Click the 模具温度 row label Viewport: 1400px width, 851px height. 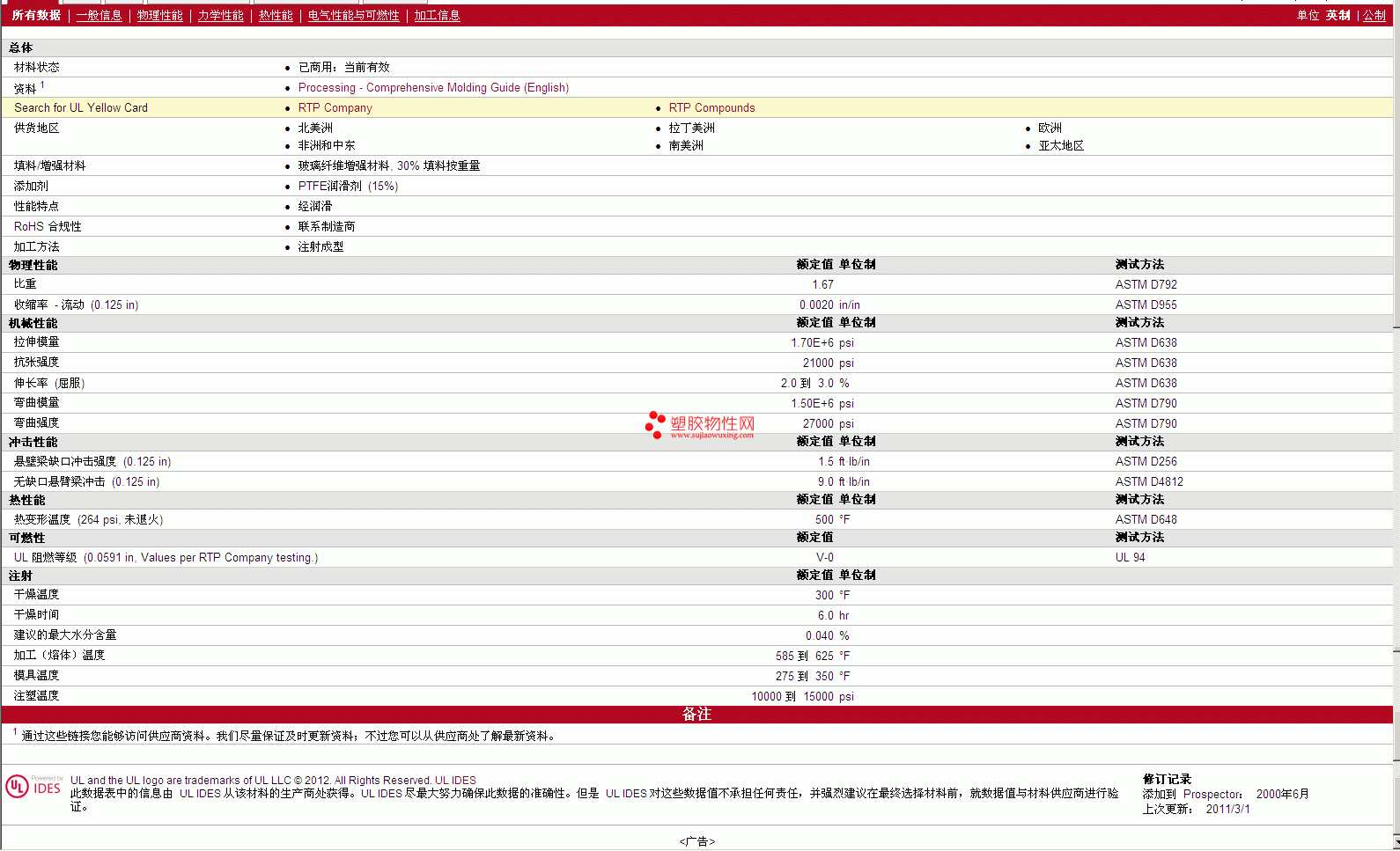coord(36,676)
